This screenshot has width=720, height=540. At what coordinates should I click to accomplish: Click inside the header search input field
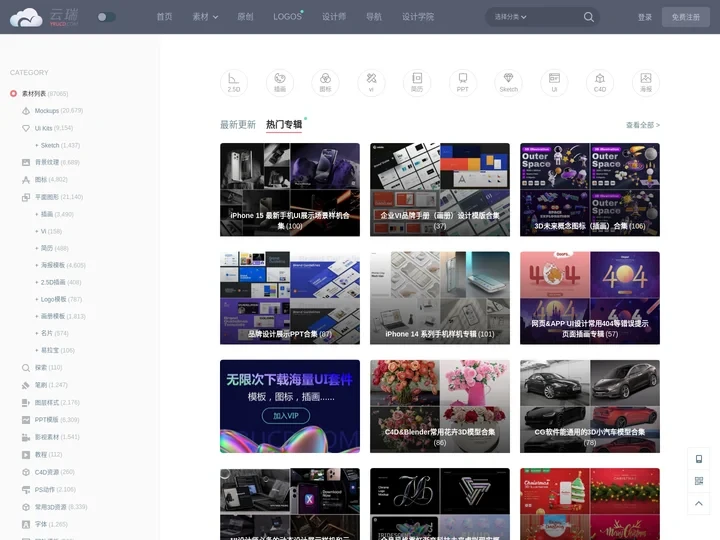[x=554, y=17]
